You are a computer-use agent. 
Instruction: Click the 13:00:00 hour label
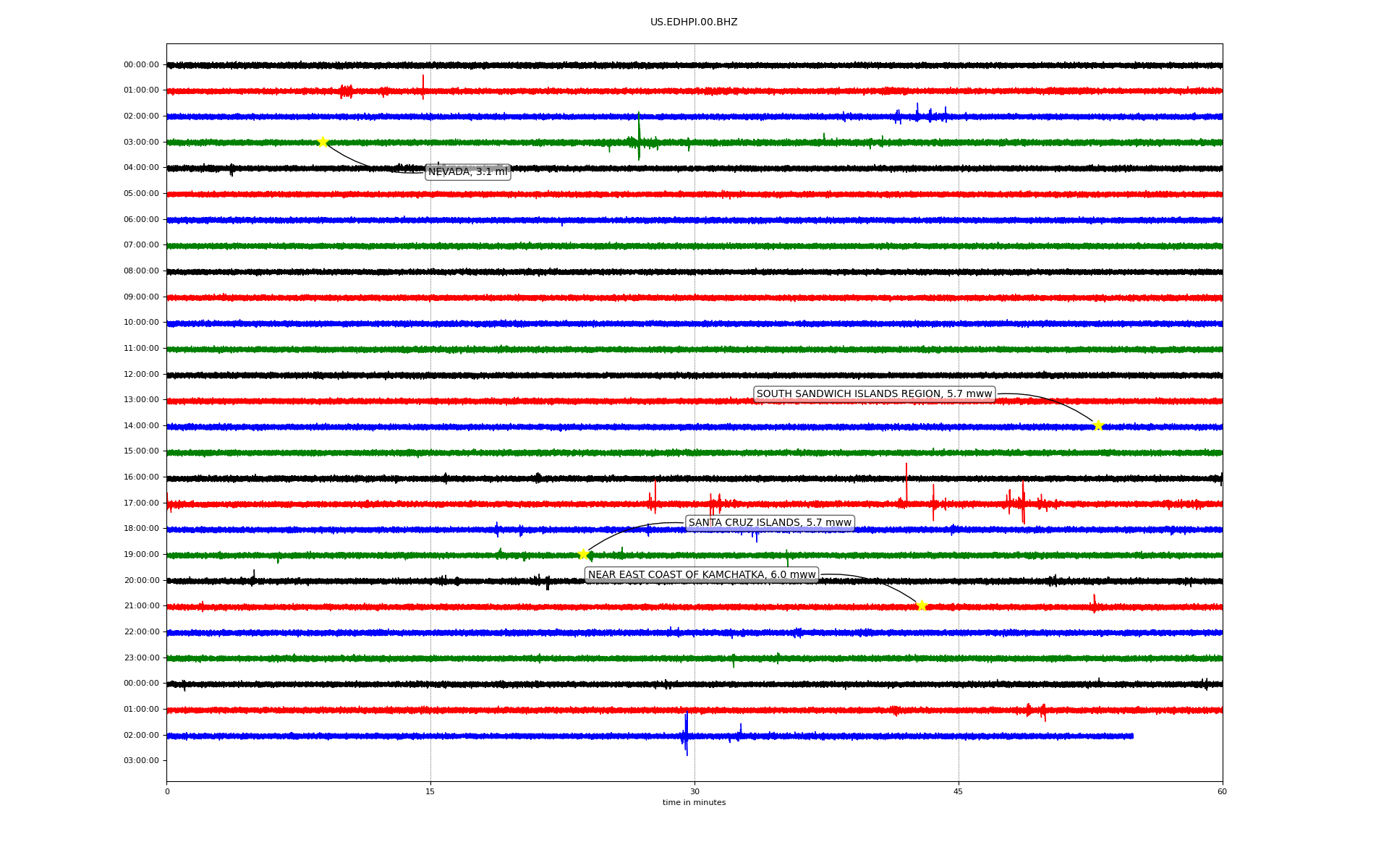(x=141, y=399)
